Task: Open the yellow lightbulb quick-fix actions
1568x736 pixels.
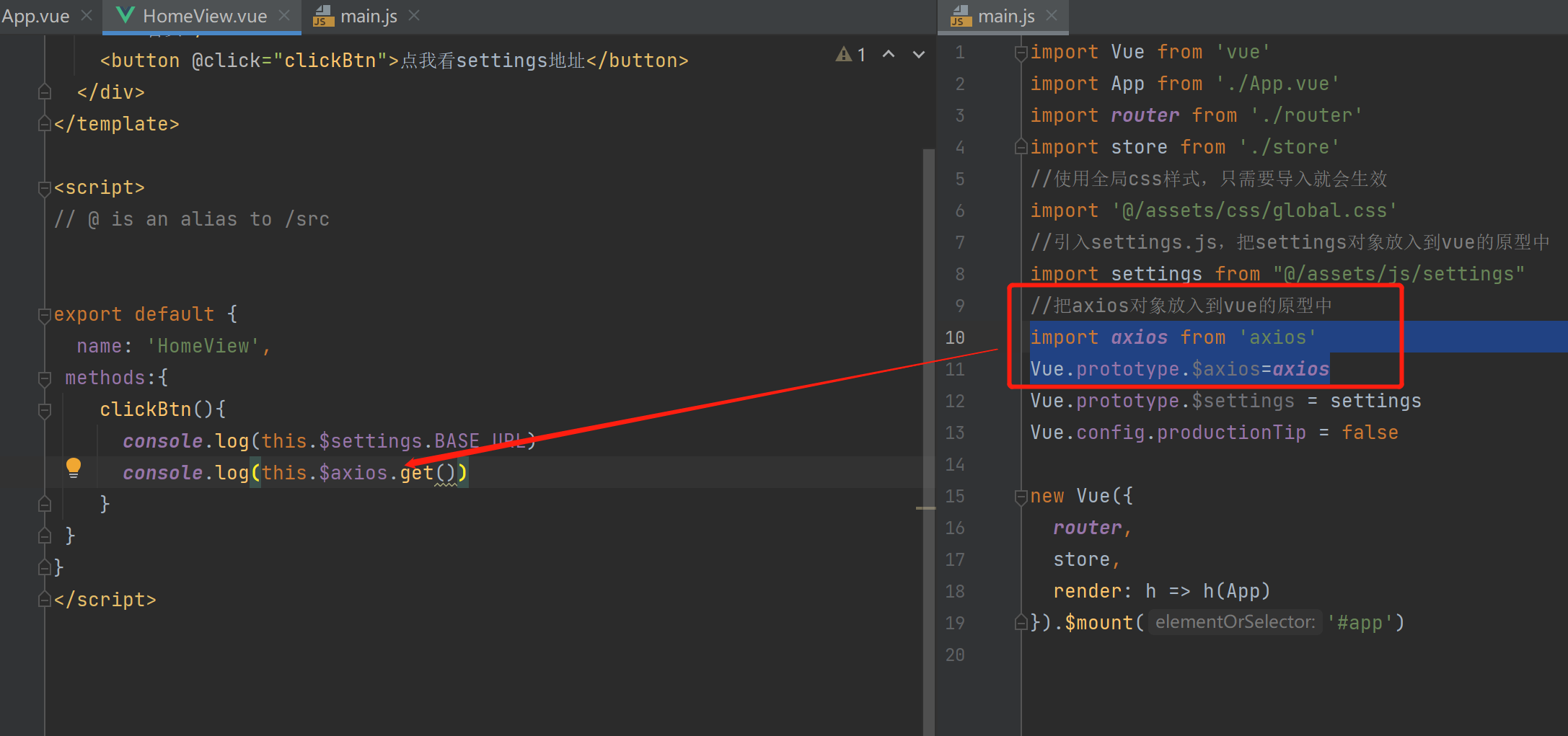Action: pos(74,468)
